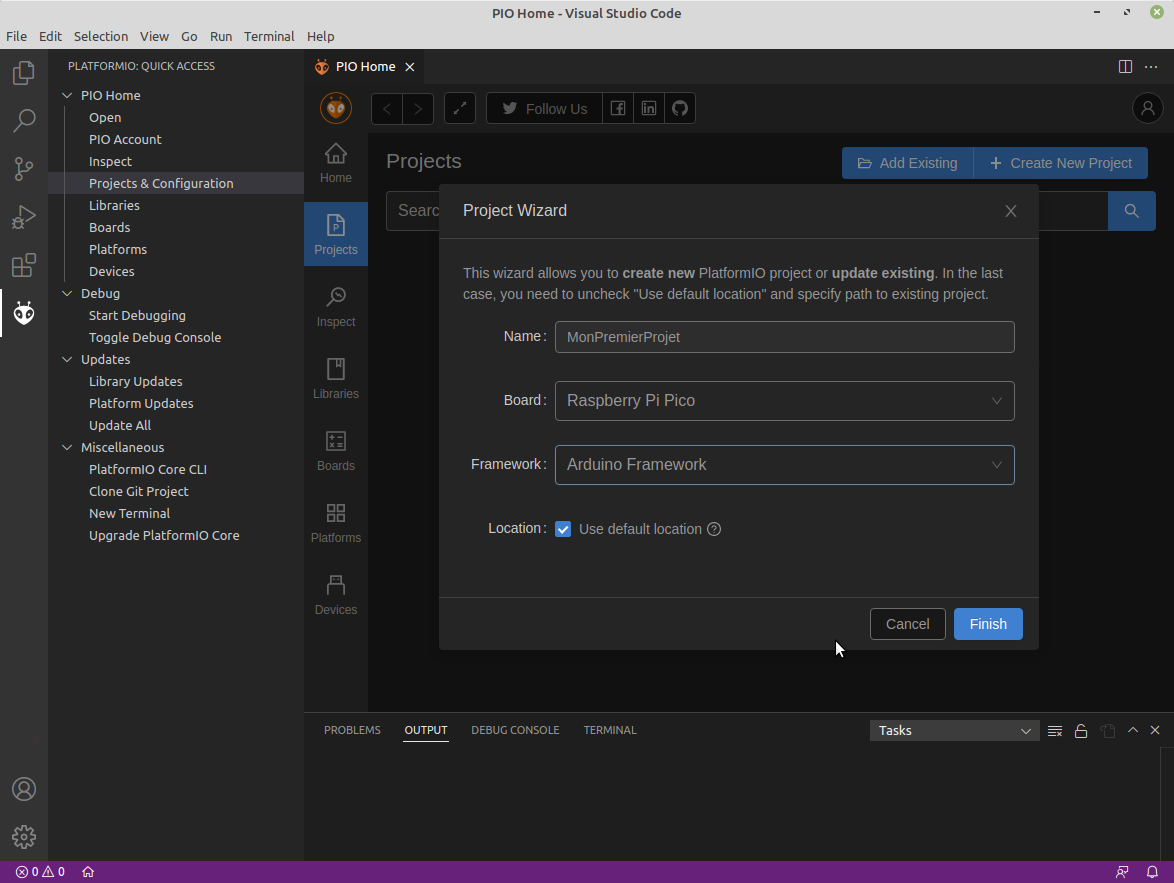The height and width of the screenshot is (883, 1174).
Task: Click the Create New Project button
Action: coord(1061,163)
